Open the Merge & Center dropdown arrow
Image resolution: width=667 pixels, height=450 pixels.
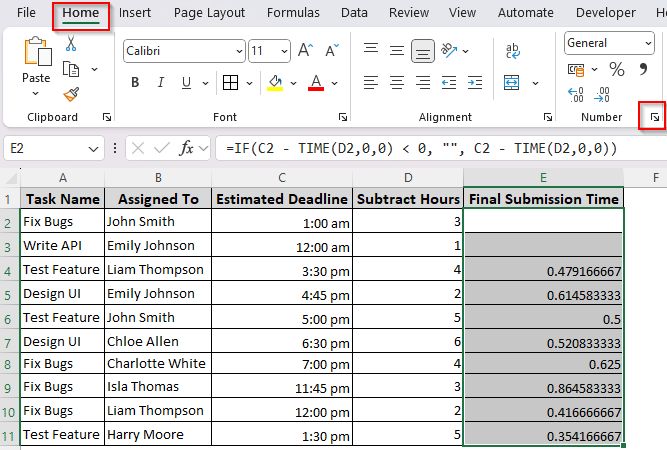point(535,83)
